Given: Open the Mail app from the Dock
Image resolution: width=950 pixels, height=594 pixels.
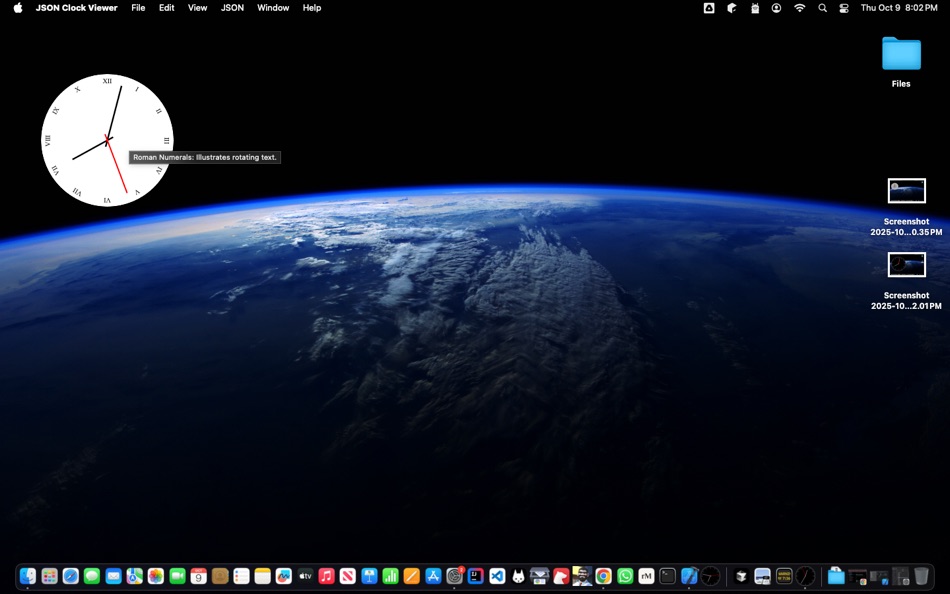Looking at the screenshot, I should point(113,576).
